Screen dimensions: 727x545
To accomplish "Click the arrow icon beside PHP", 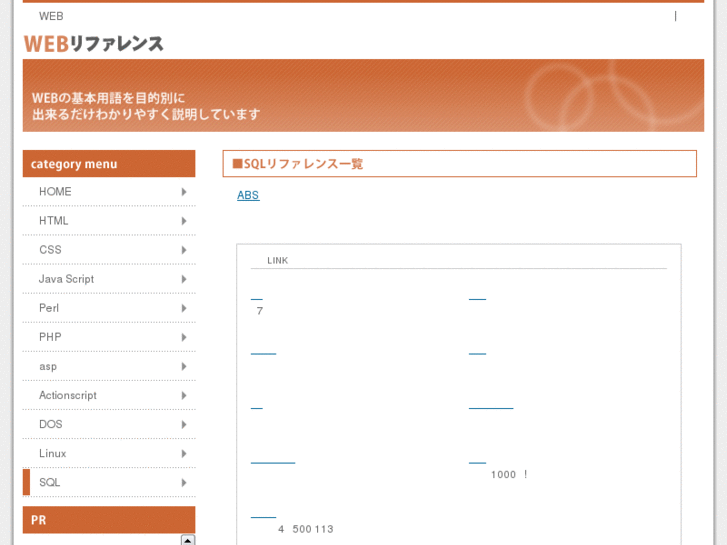I will click(184, 337).
